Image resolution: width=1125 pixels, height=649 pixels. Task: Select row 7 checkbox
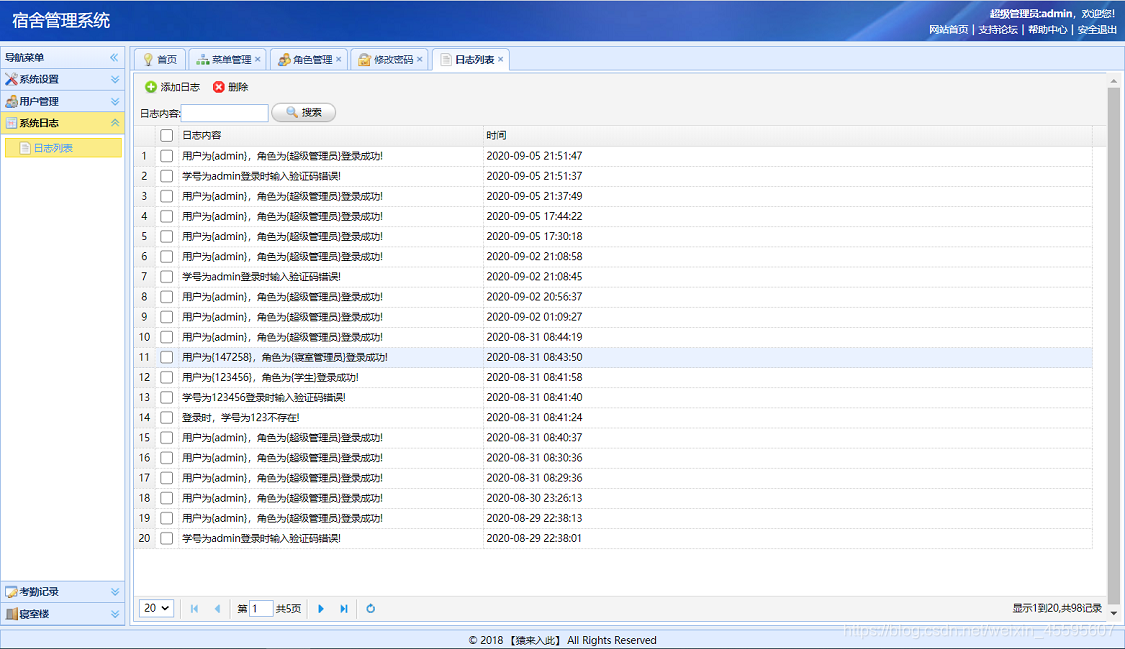click(166, 276)
